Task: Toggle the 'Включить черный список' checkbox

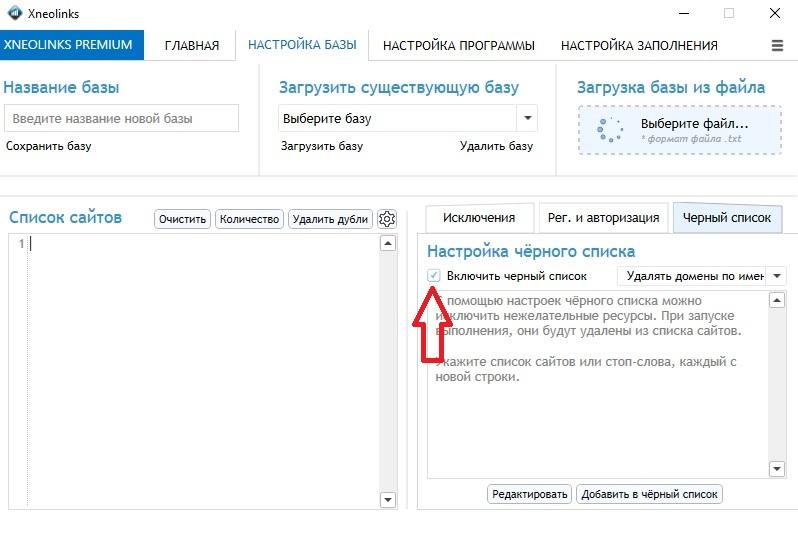Action: 434,276
